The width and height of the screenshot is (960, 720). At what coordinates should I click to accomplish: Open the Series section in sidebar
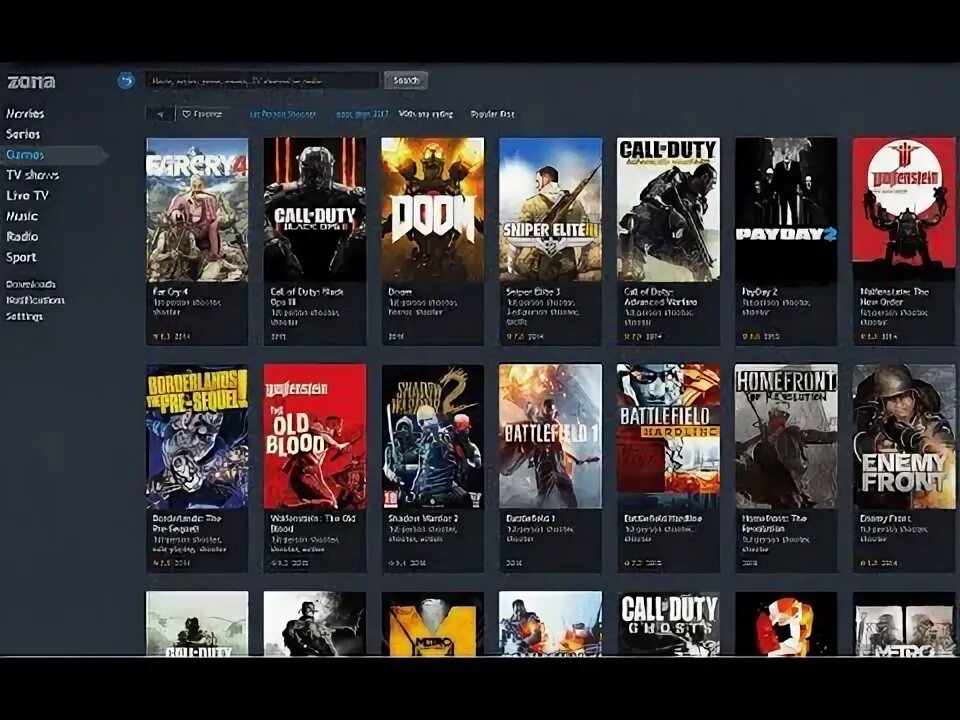tap(23, 134)
